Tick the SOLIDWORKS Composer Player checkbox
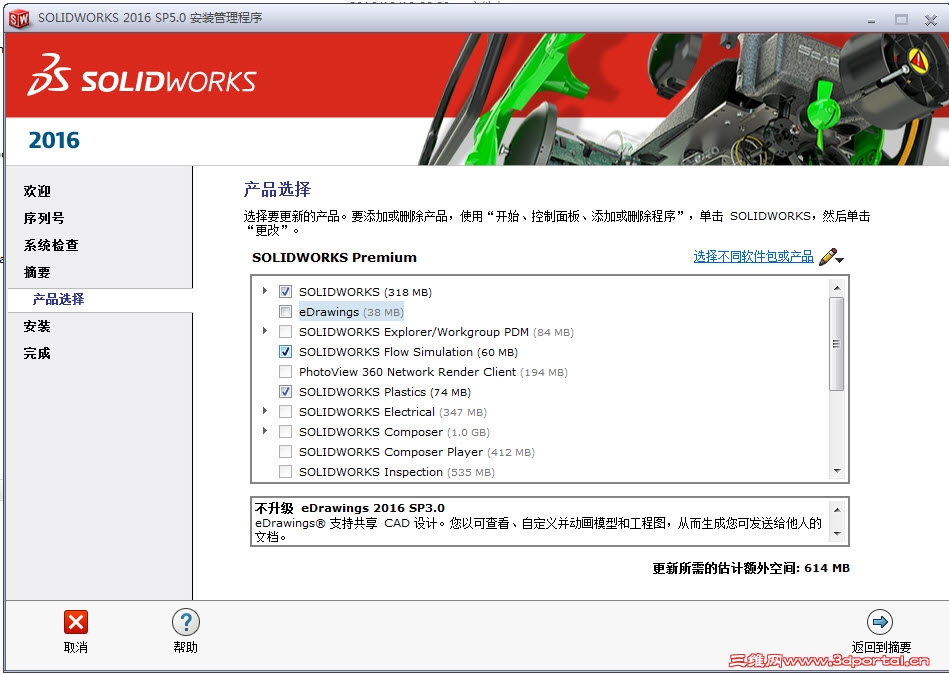Viewport: 949px width, 674px height. point(285,451)
